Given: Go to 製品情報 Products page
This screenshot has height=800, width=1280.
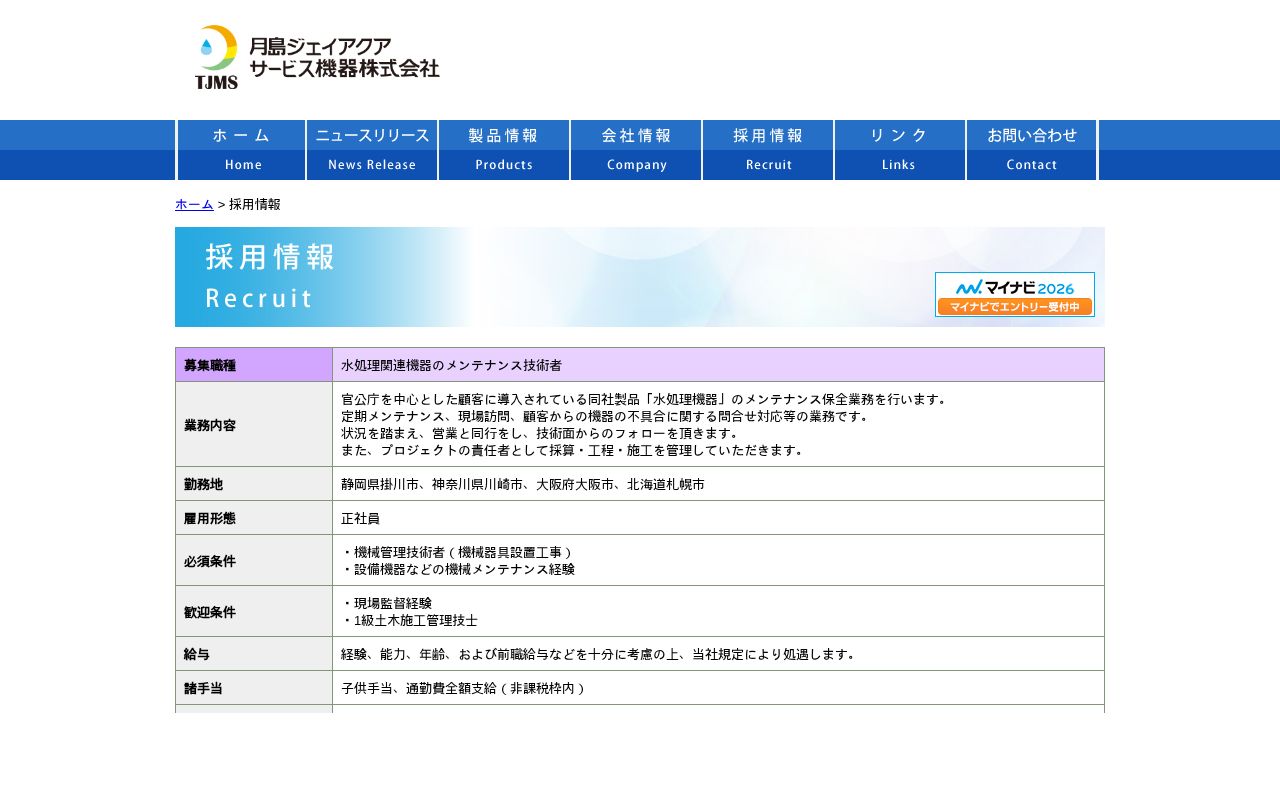Looking at the screenshot, I should [504, 150].
